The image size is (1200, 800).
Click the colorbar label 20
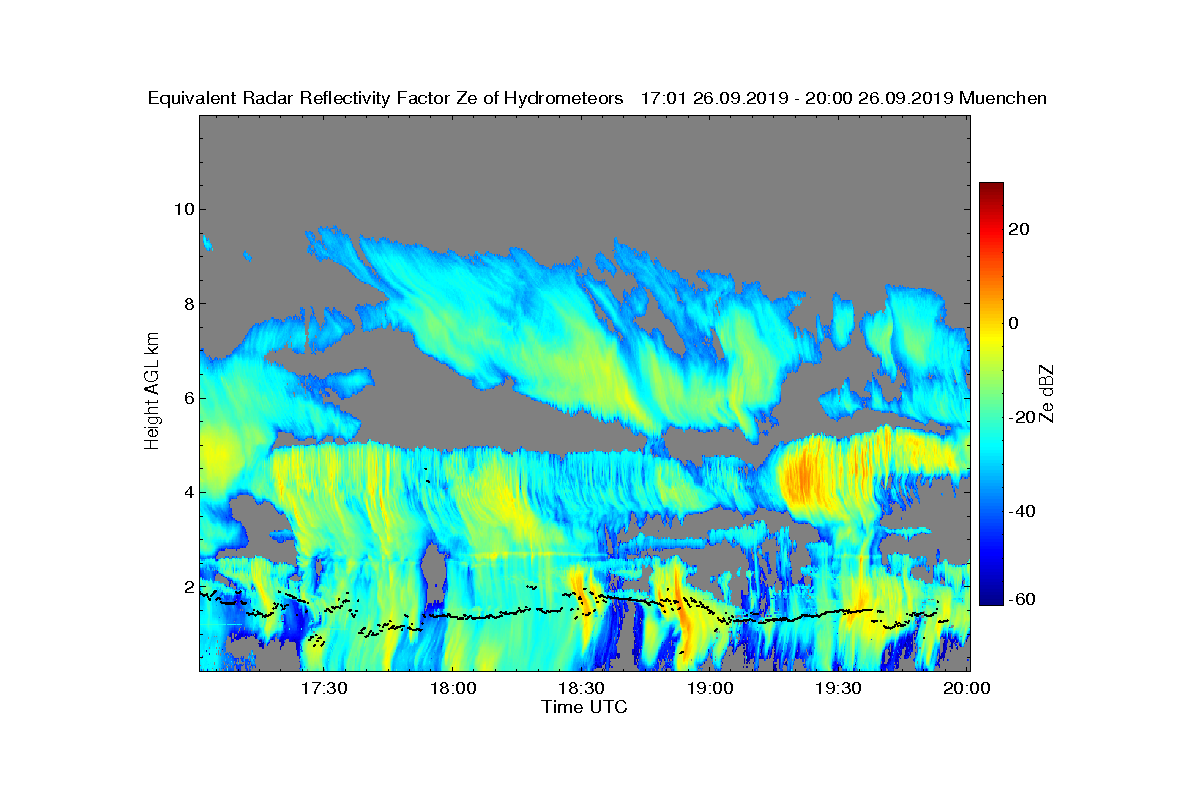point(1020,229)
